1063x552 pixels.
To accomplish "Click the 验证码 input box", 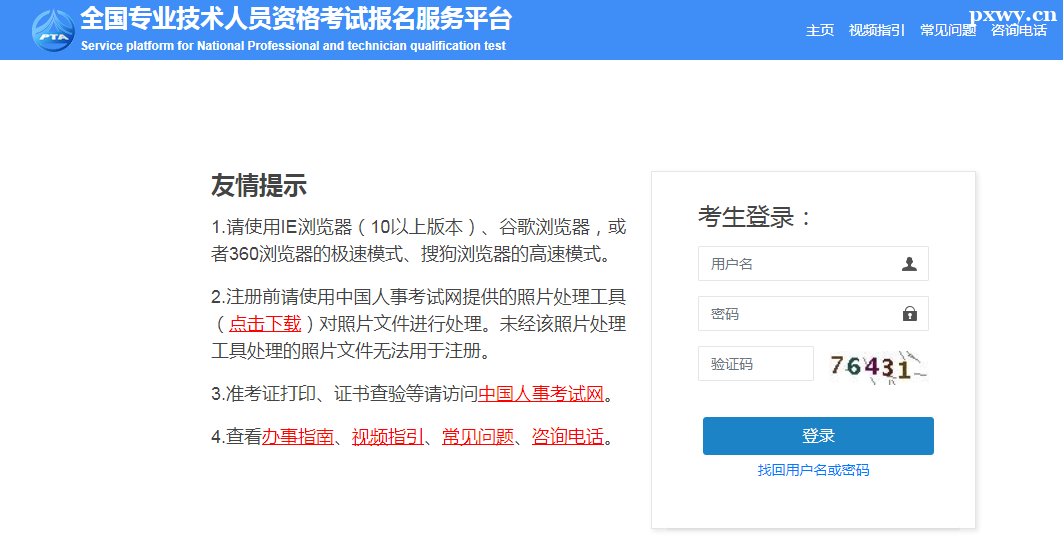I will (756, 364).
